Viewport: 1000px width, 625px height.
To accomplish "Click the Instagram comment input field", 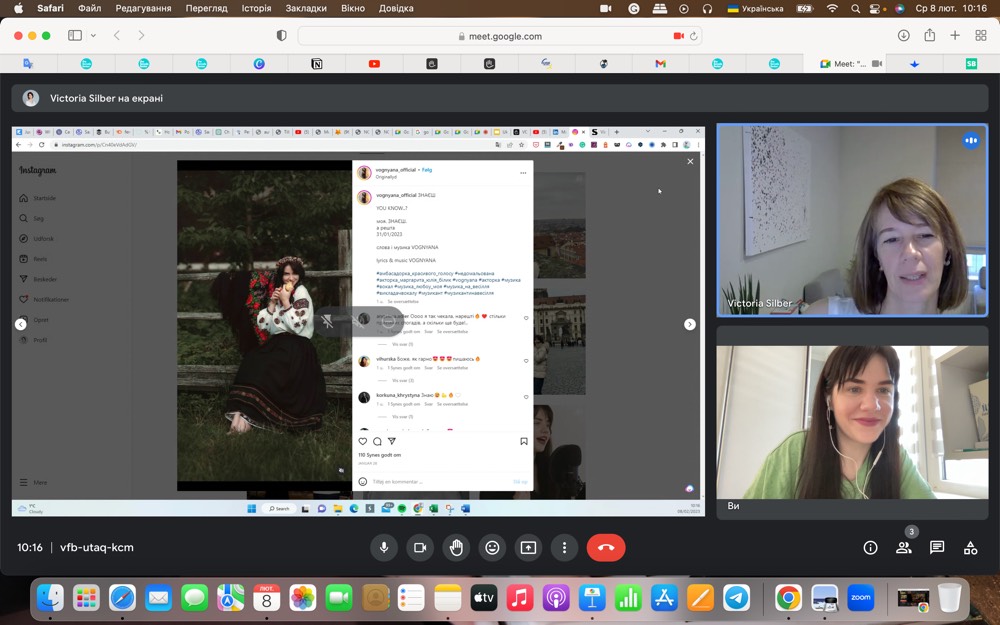I will 440,482.
